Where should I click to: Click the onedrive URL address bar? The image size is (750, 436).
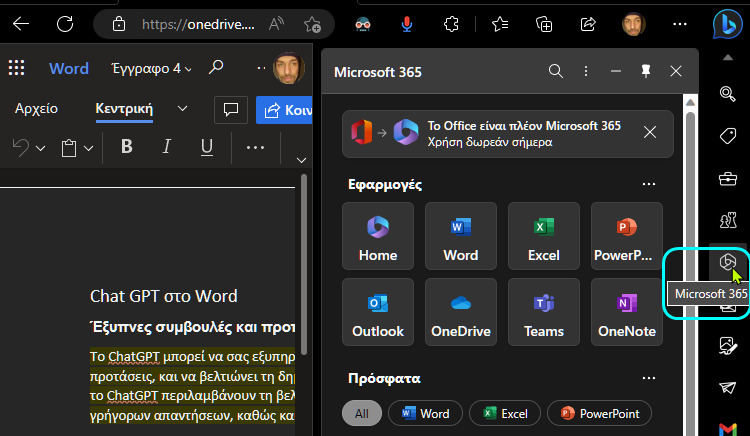[x=198, y=24]
